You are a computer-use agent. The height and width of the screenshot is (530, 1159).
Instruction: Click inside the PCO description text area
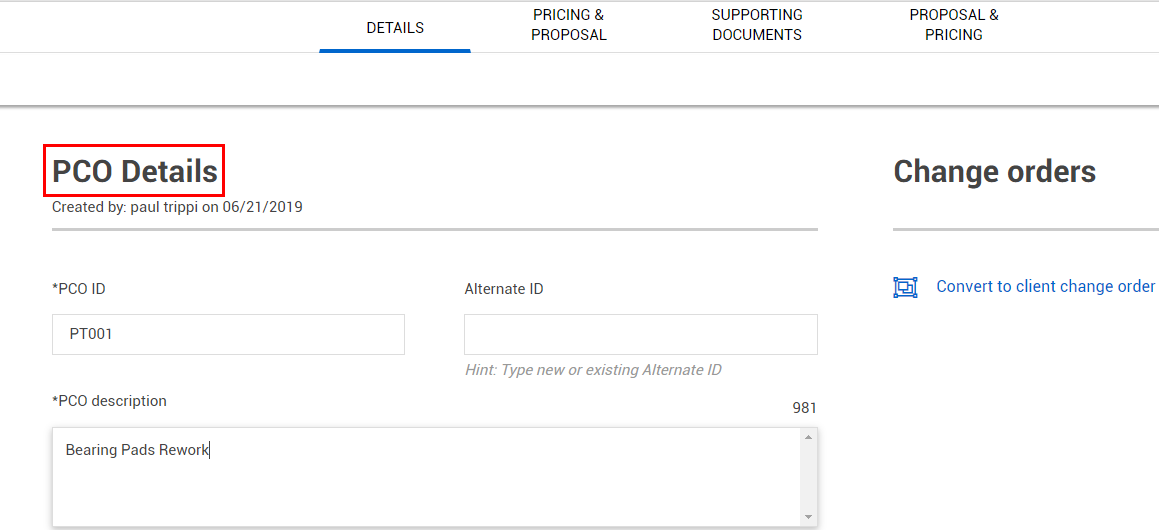(426, 477)
